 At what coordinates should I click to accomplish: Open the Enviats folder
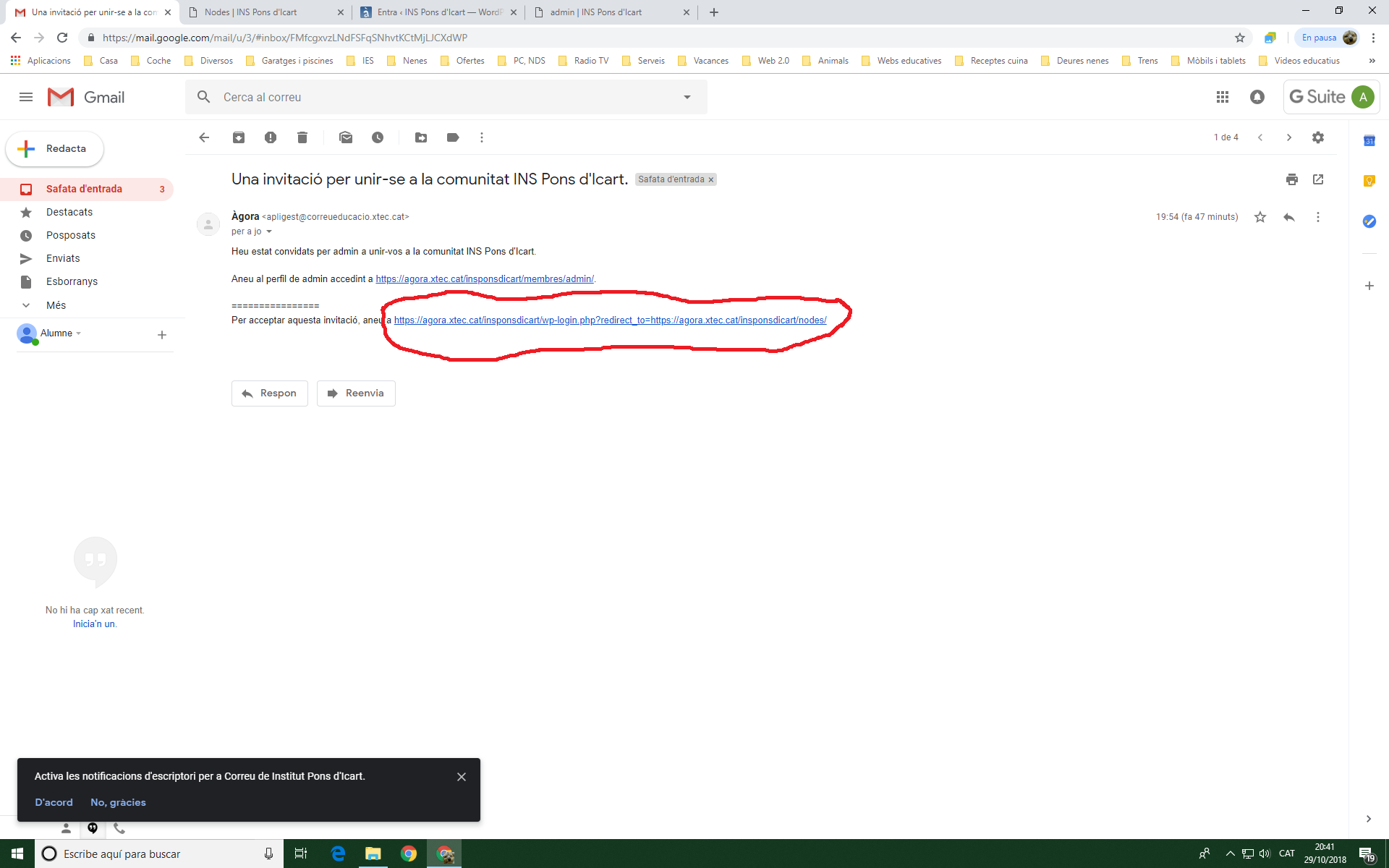point(63,258)
